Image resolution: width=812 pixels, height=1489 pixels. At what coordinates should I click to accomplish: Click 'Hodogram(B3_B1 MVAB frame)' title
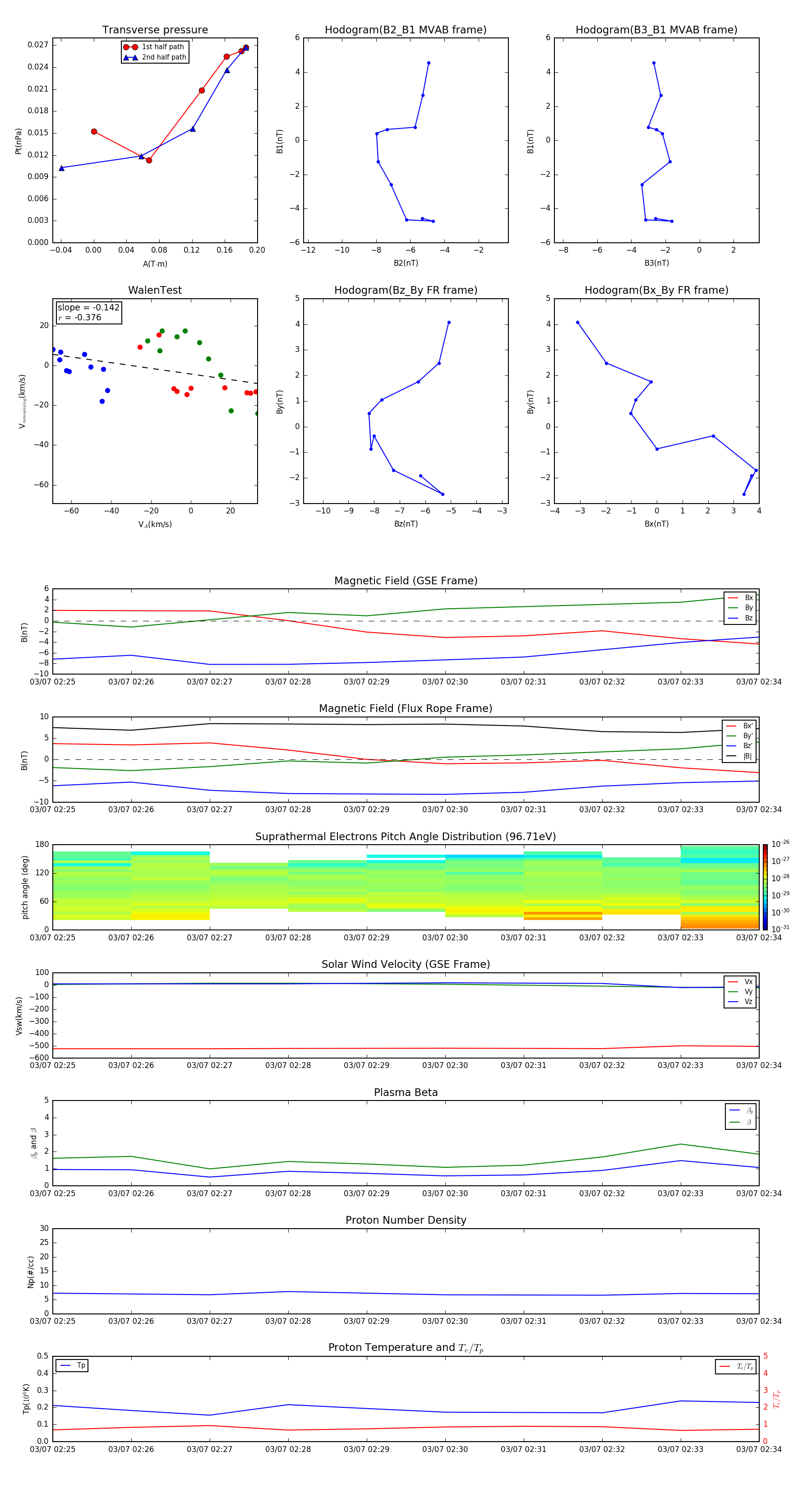pos(656,29)
